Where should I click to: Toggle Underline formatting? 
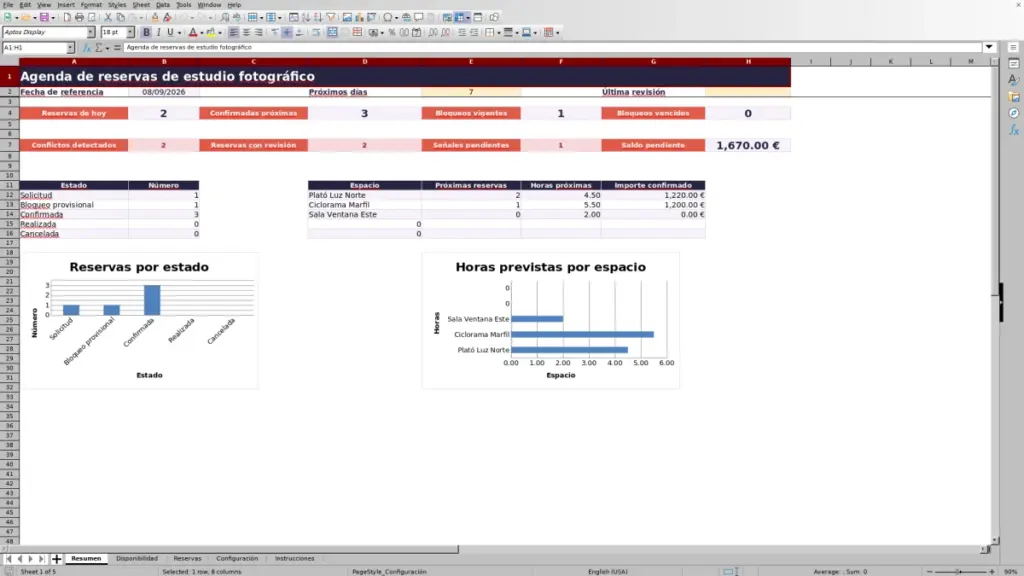170,33
